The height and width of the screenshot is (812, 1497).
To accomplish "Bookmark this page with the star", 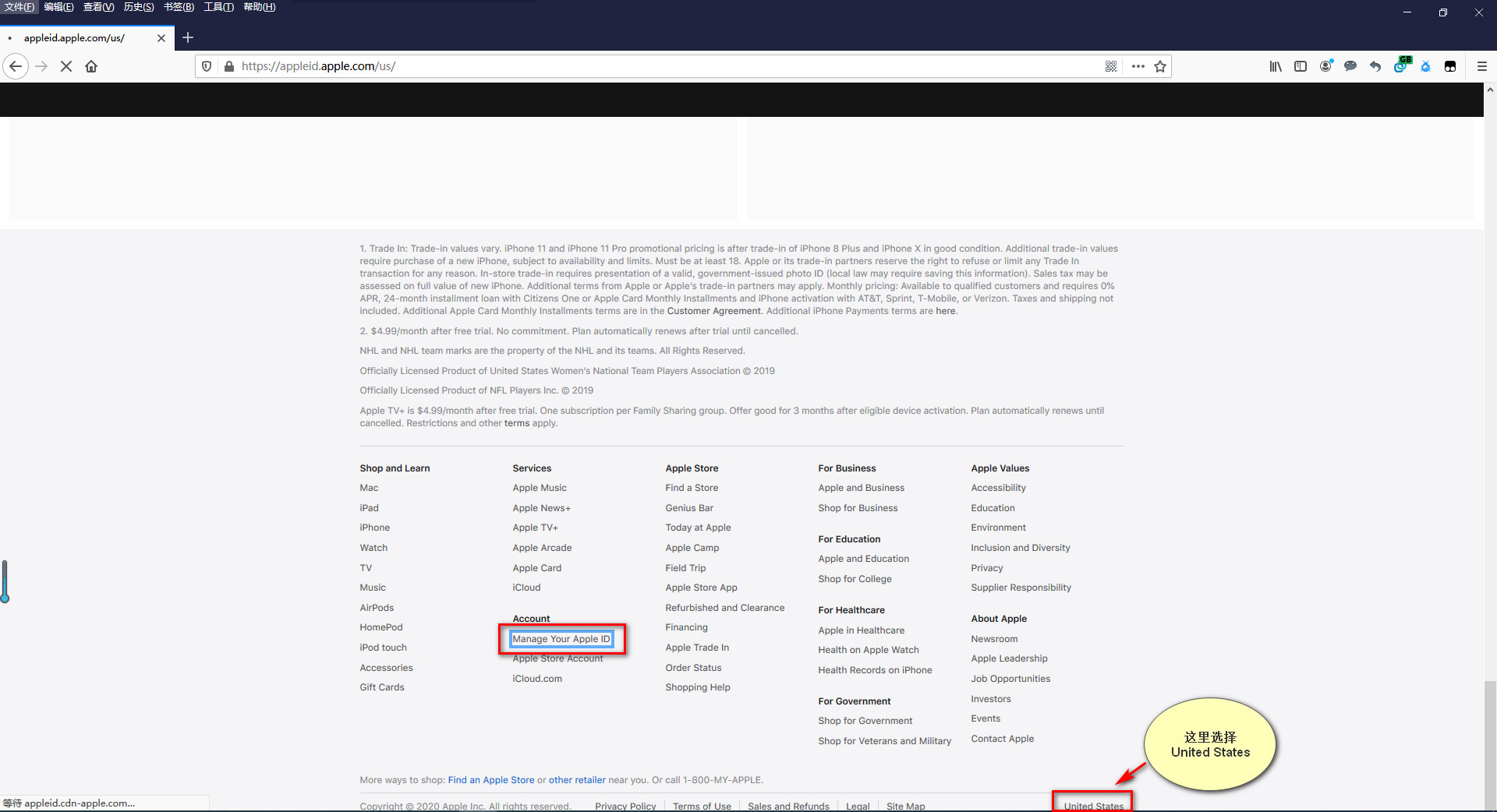I will (x=1160, y=66).
